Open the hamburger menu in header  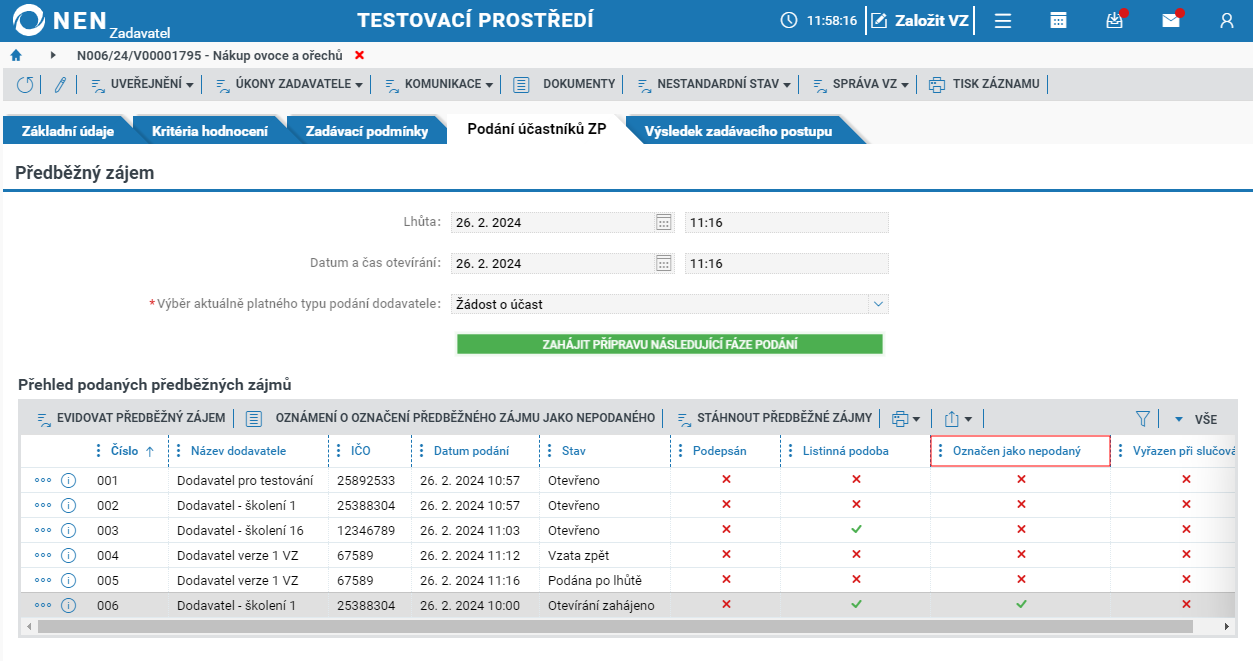[x=1003, y=20]
